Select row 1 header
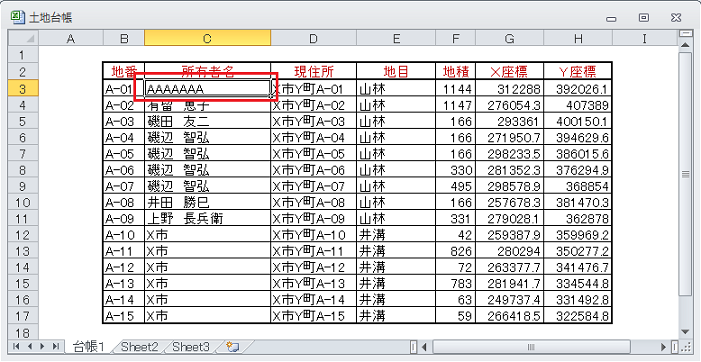Image resolution: width=701 pixels, height=362 pixels. [23, 55]
